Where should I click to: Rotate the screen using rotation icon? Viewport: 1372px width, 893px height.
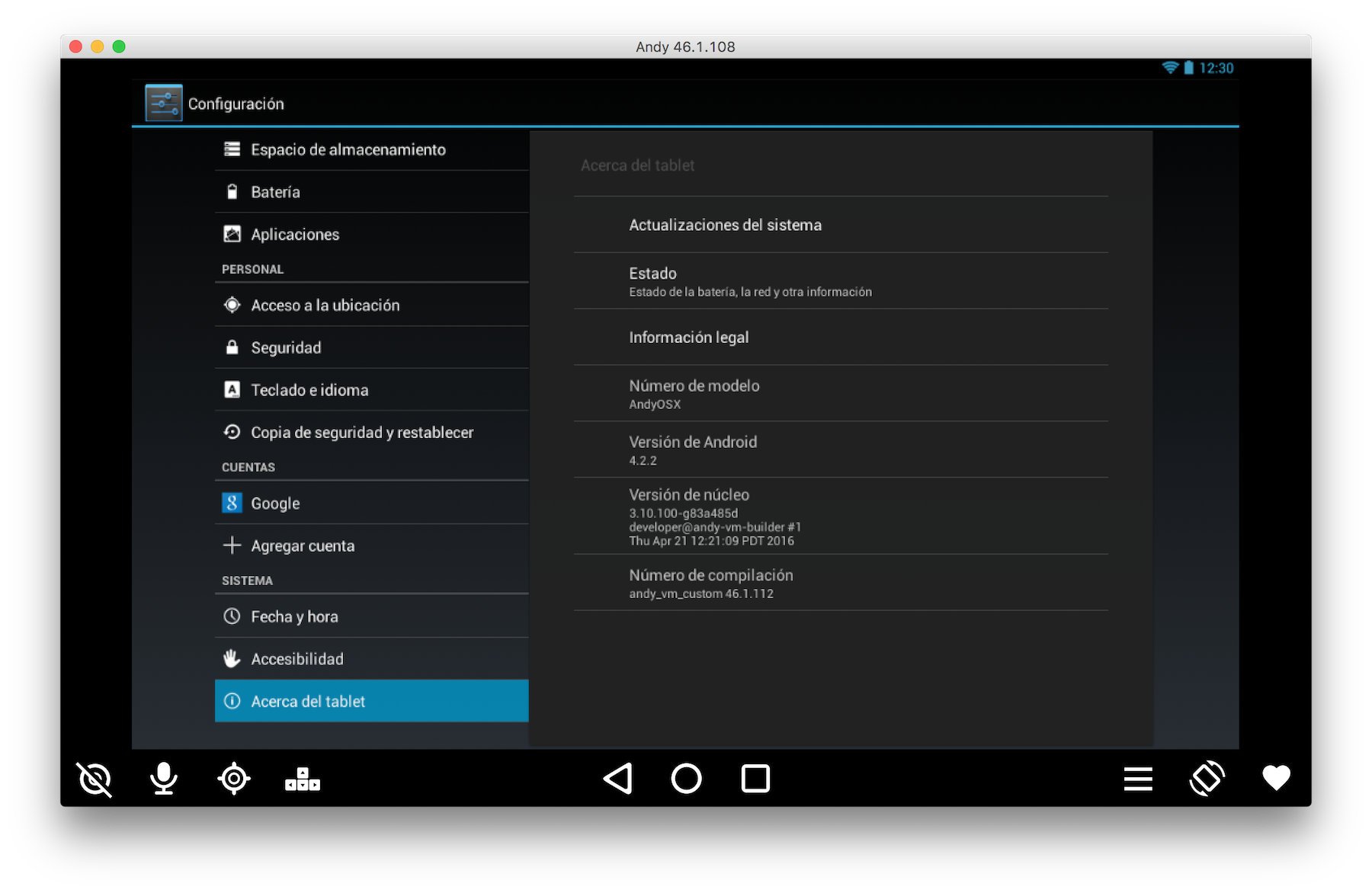click(x=1207, y=779)
